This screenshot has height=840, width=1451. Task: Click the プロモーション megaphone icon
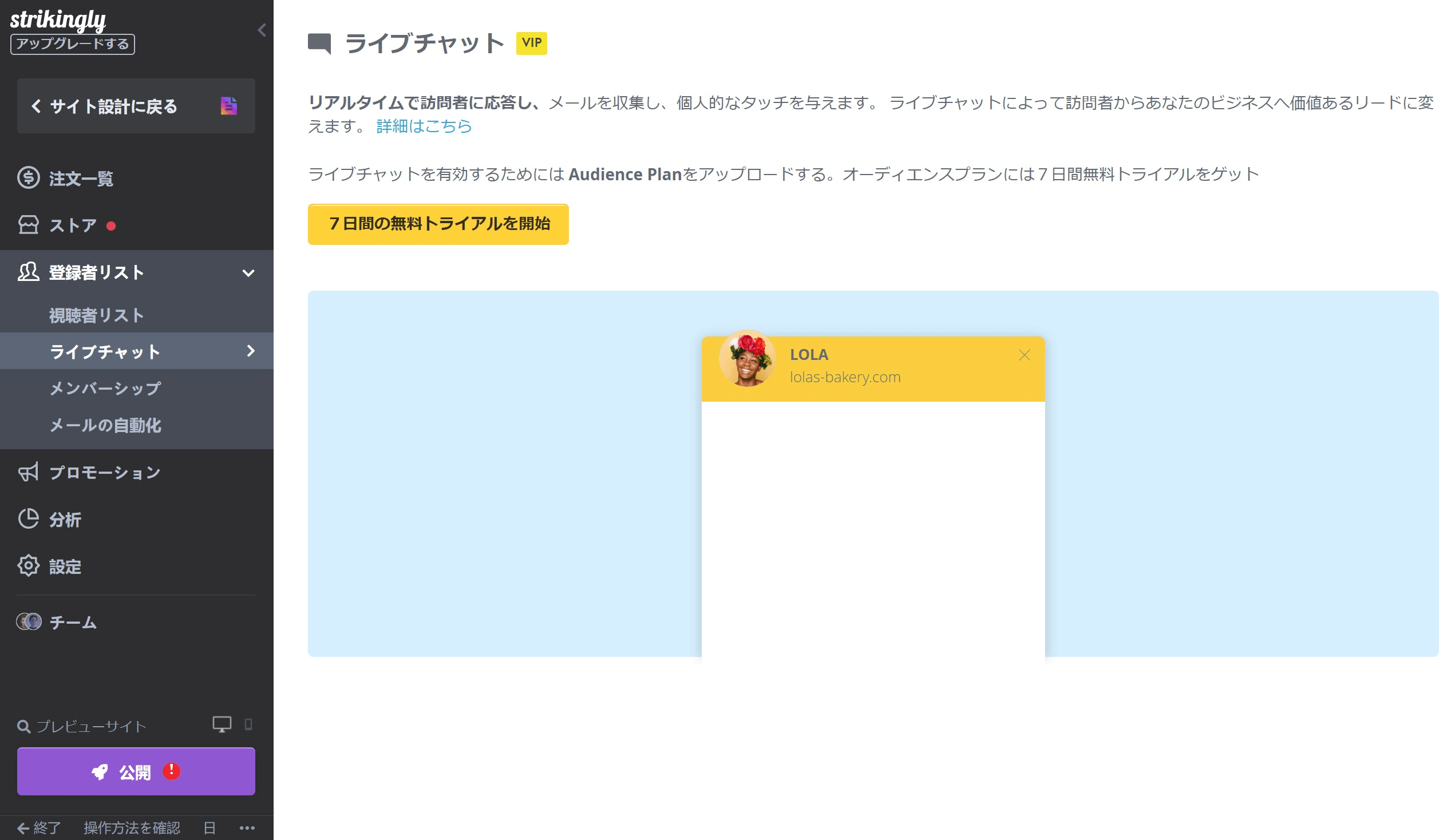coord(30,472)
